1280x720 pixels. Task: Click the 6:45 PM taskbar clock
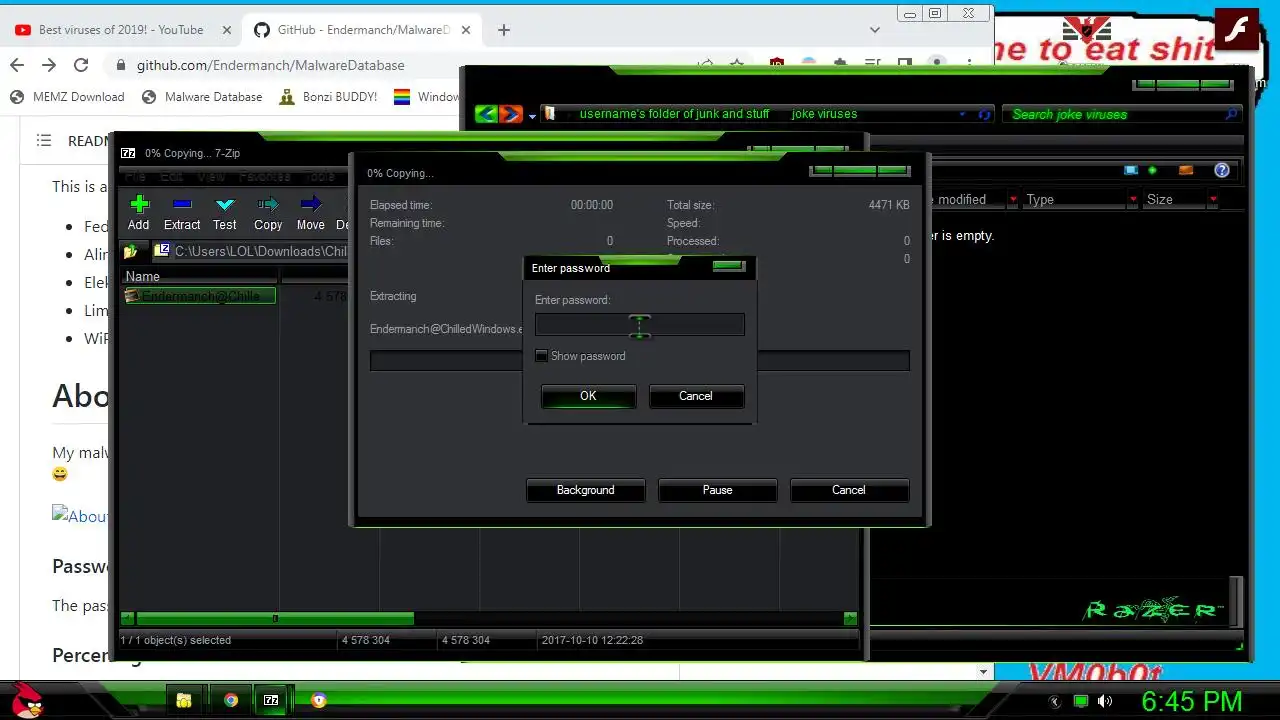coord(1192,701)
